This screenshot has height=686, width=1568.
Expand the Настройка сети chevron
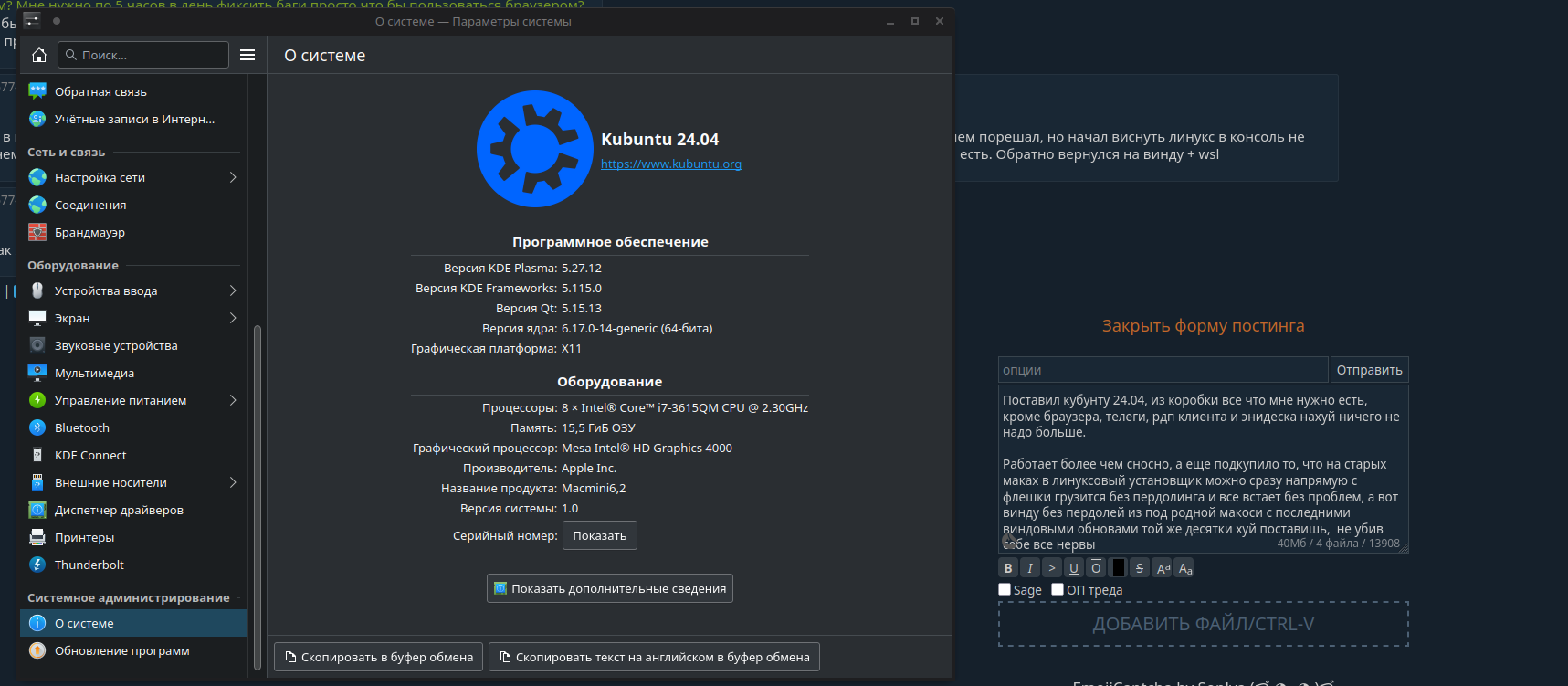coord(233,177)
